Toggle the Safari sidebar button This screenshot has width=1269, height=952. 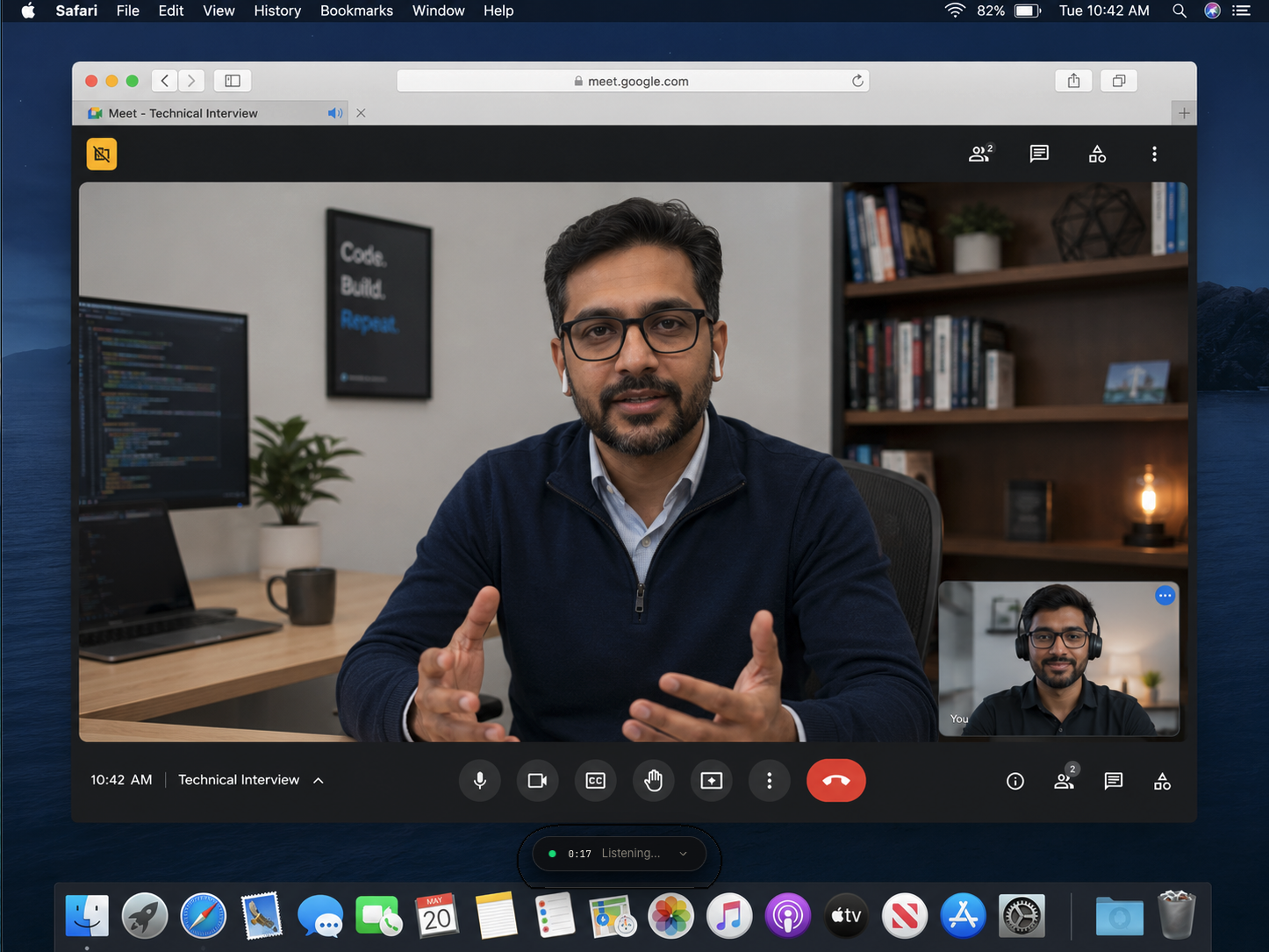[x=233, y=81]
